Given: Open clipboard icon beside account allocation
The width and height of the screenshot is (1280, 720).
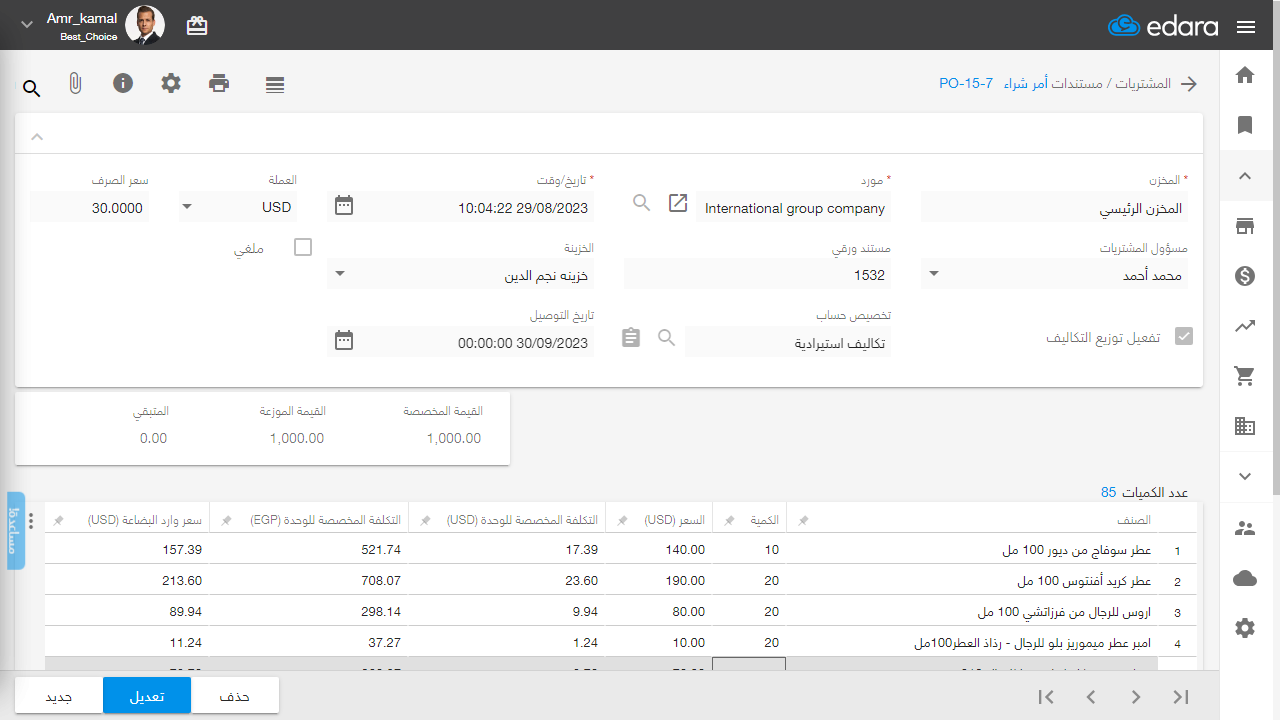Looking at the screenshot, I should click(x=630, y=338).
